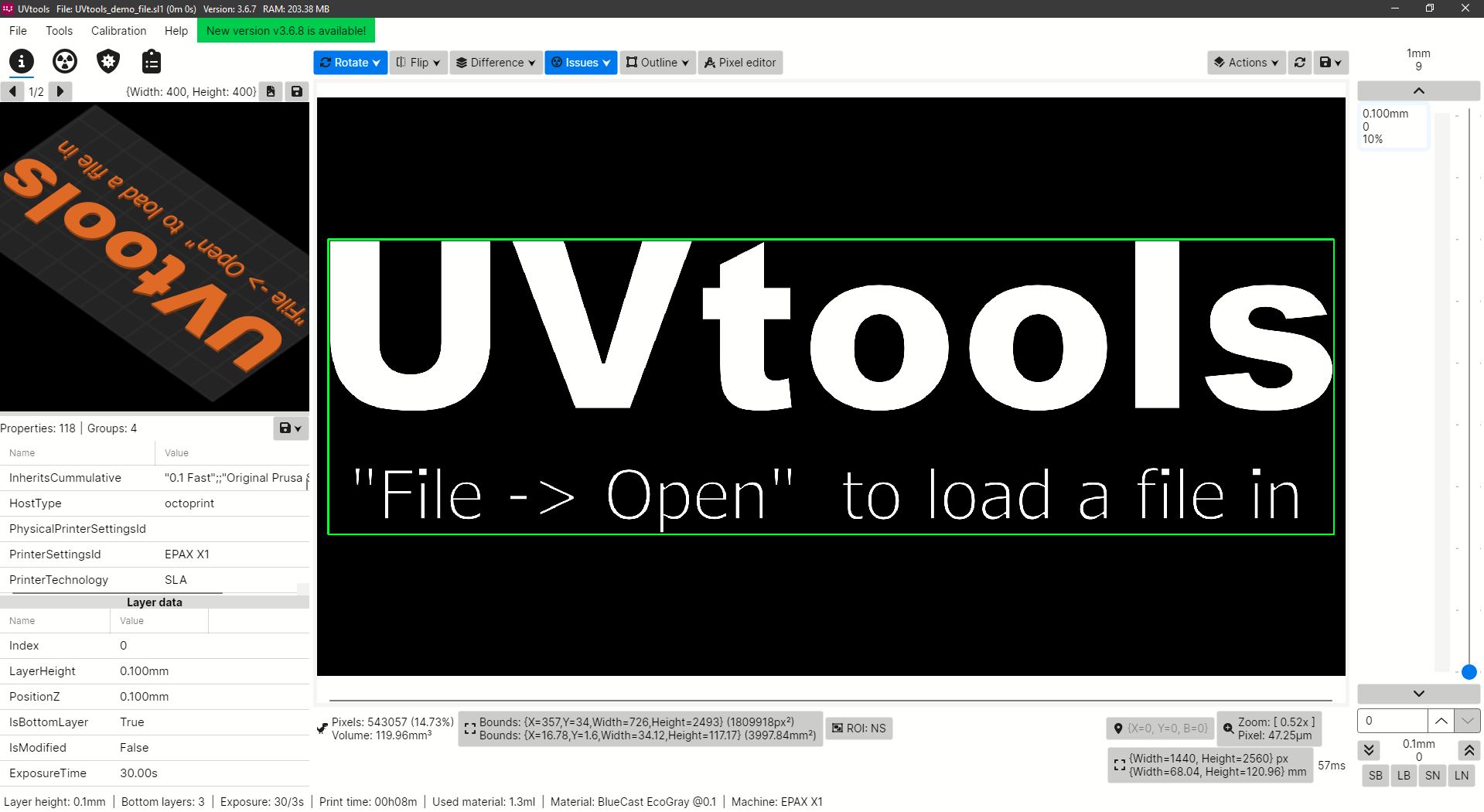Toggle the ROI: NS indicator
1484x812 pixels.
[858, 728]
